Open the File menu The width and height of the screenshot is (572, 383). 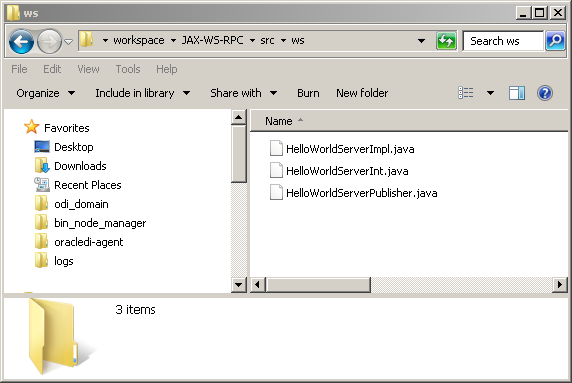pos(19,69)
